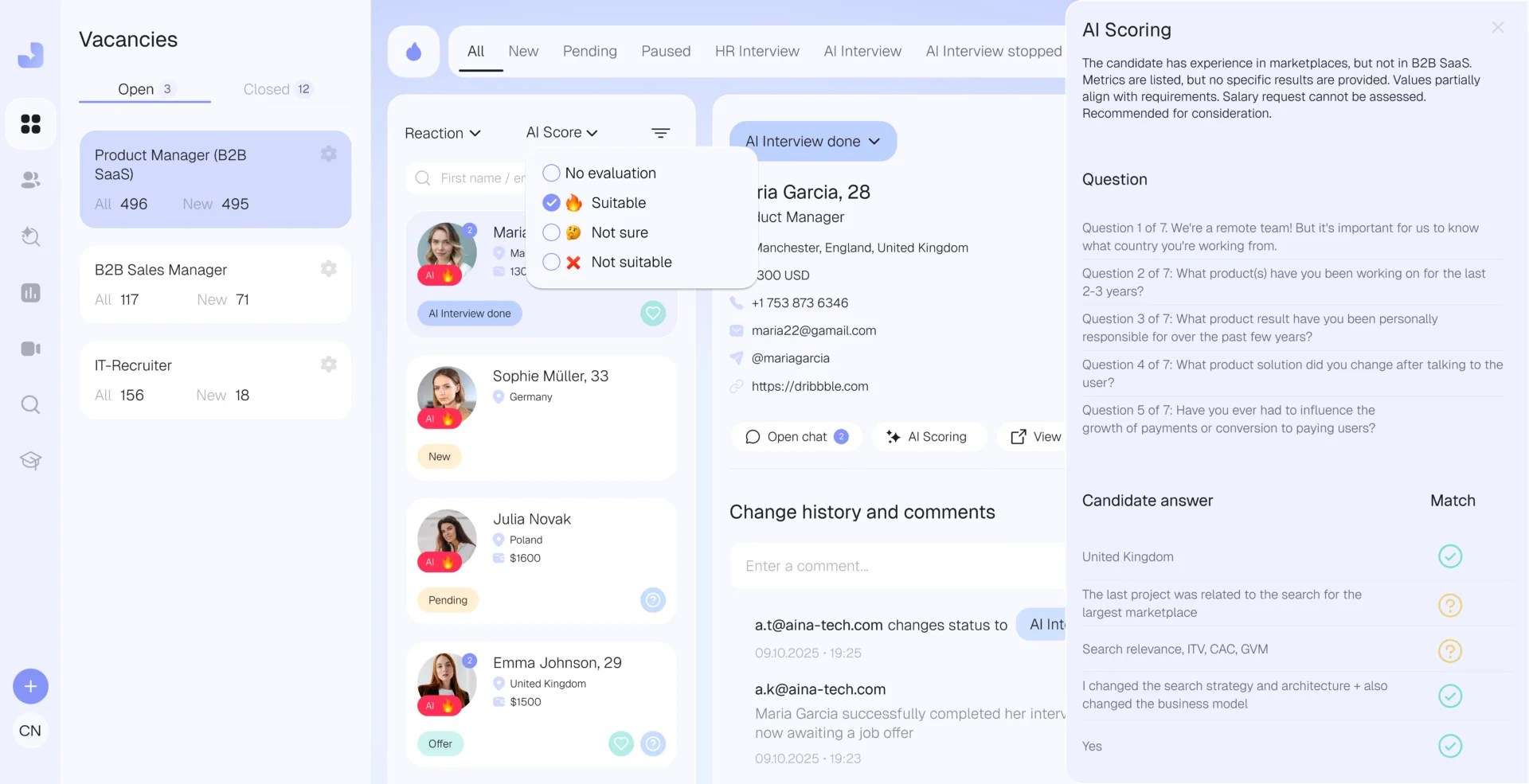Click the blue plus add button

[x=30, y=686]
